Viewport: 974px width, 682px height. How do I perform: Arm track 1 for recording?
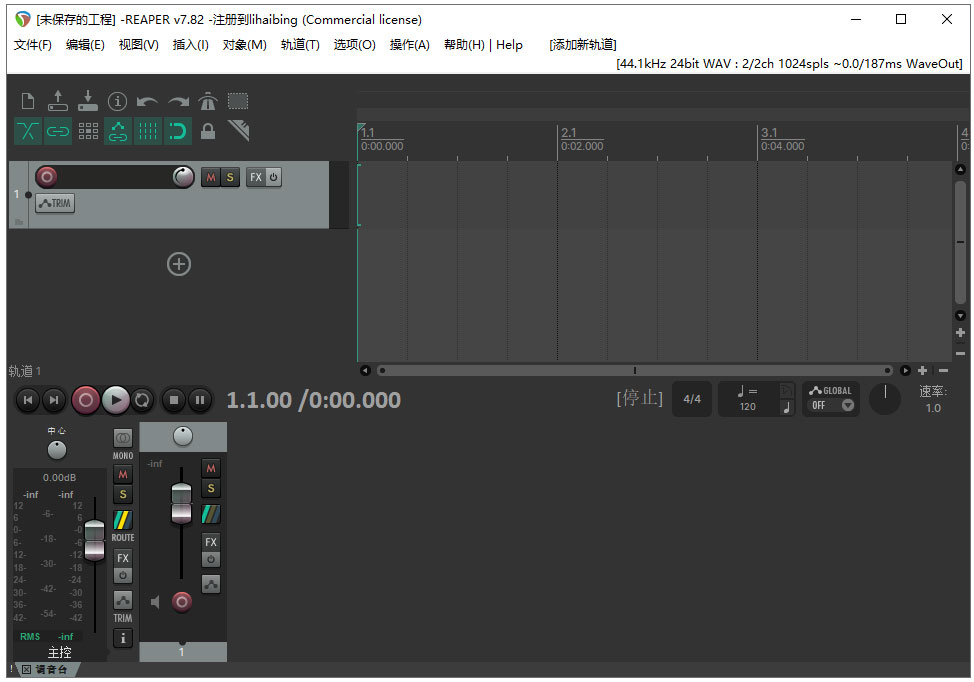point(47,177)
